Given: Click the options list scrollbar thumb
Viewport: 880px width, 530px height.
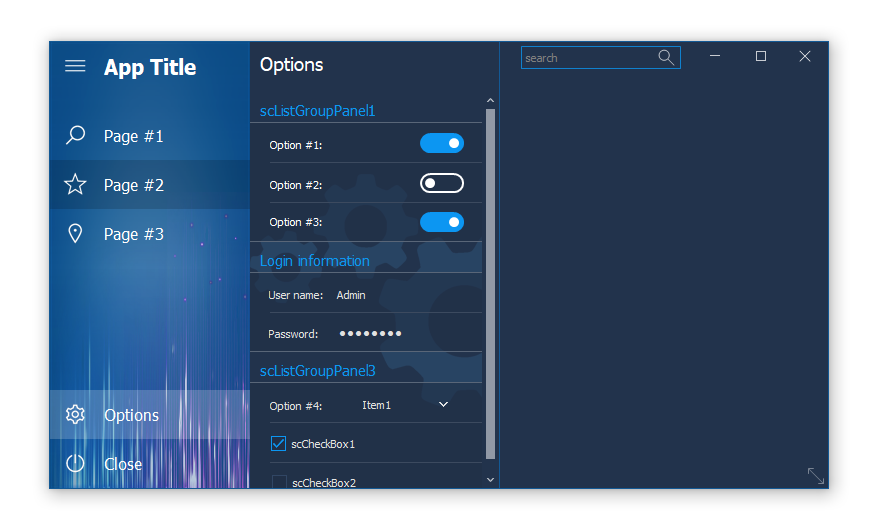Looking at the screenshot, I should (x=491, y=284).
